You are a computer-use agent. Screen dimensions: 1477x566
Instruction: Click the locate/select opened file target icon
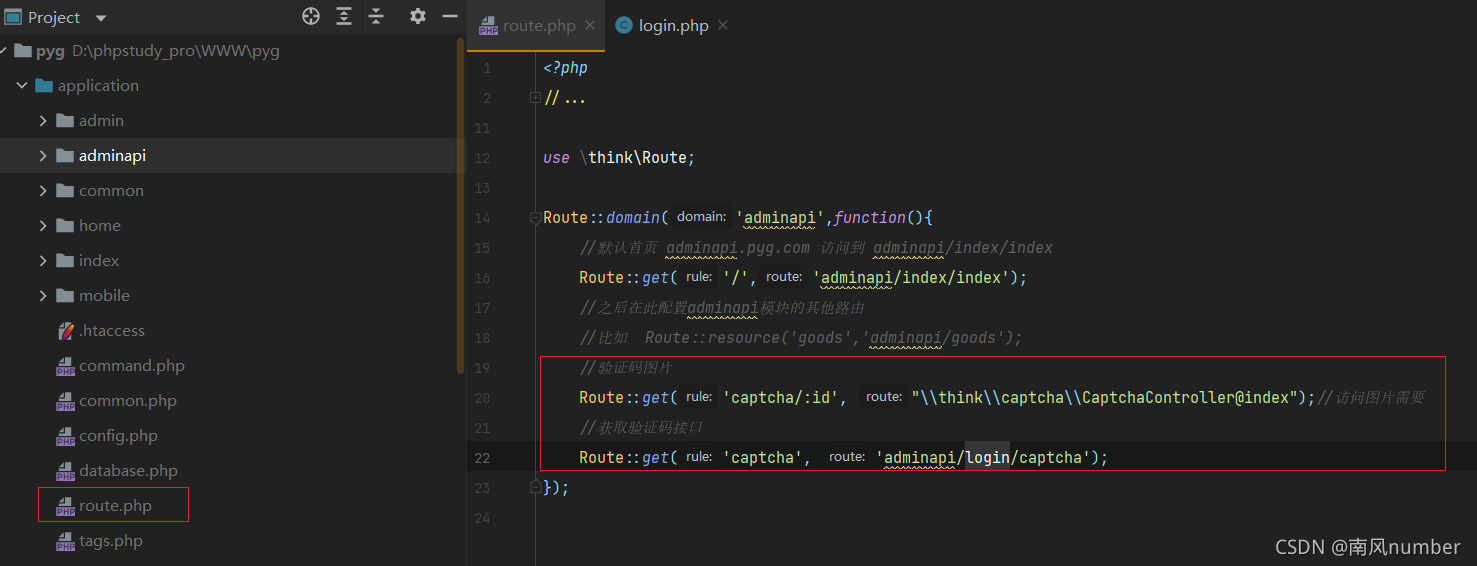tap(311, 16)
